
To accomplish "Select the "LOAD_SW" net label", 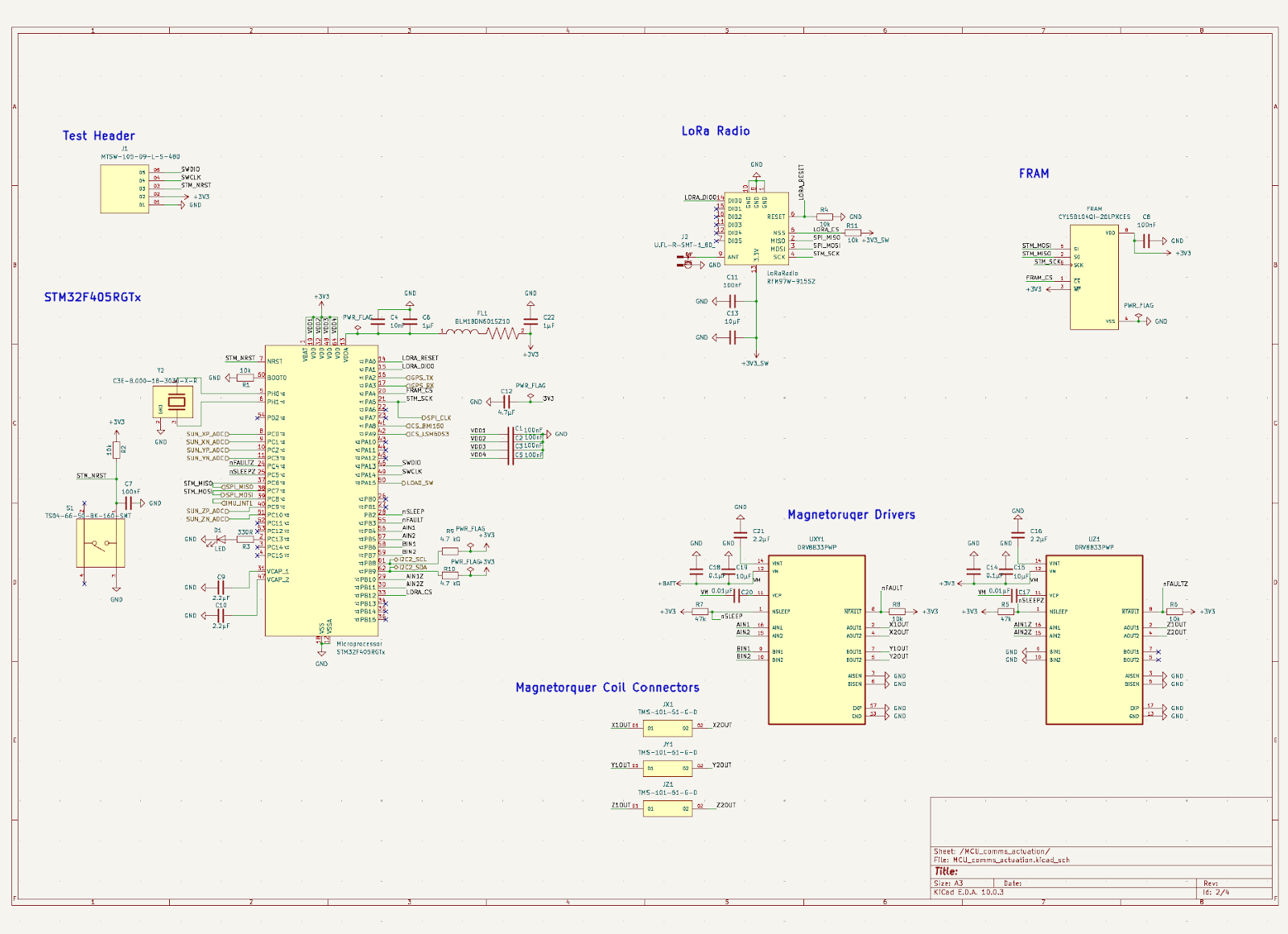I will (419, 483).
